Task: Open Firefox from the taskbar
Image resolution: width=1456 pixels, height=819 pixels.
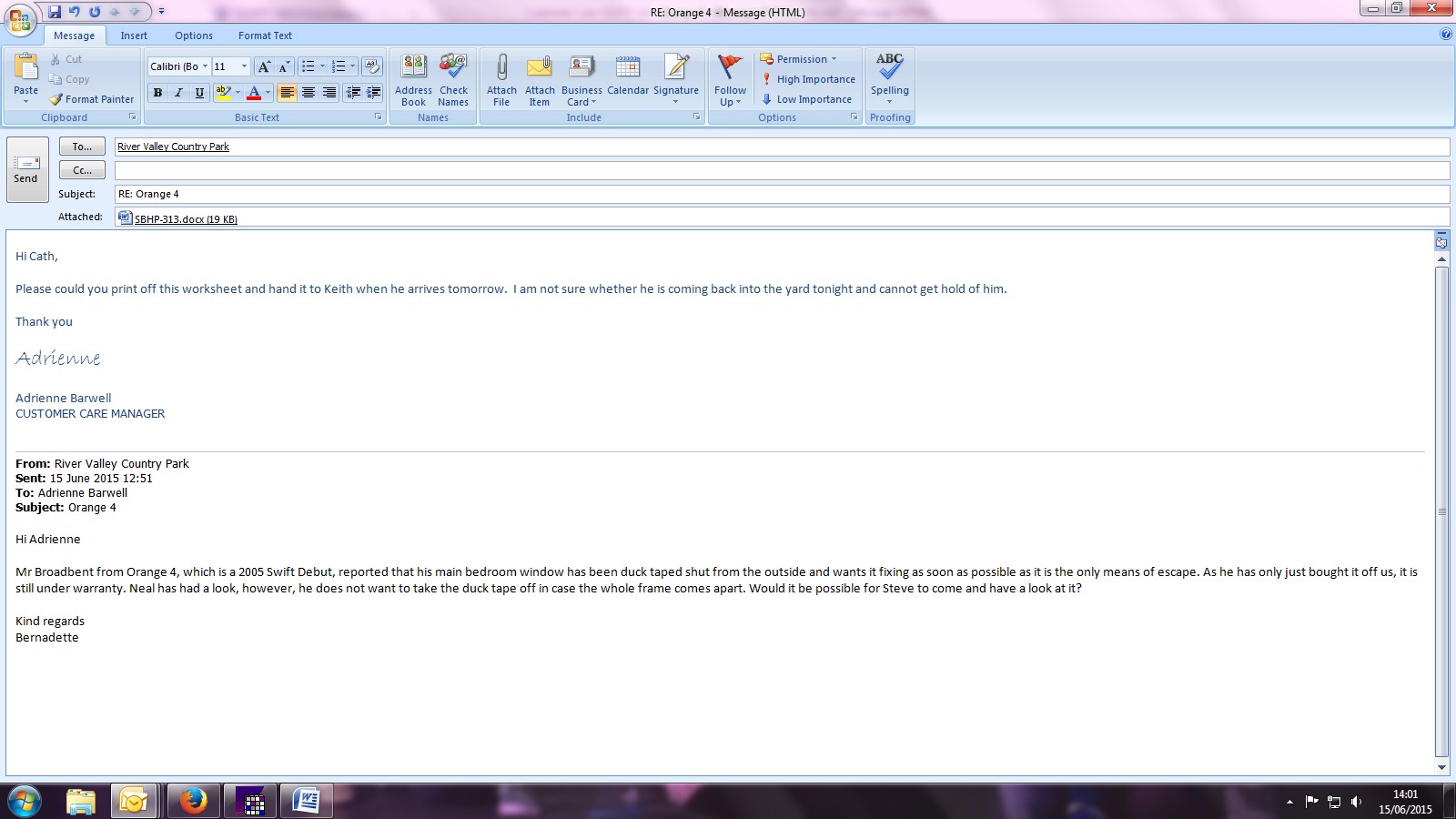Action: point(193,801)
